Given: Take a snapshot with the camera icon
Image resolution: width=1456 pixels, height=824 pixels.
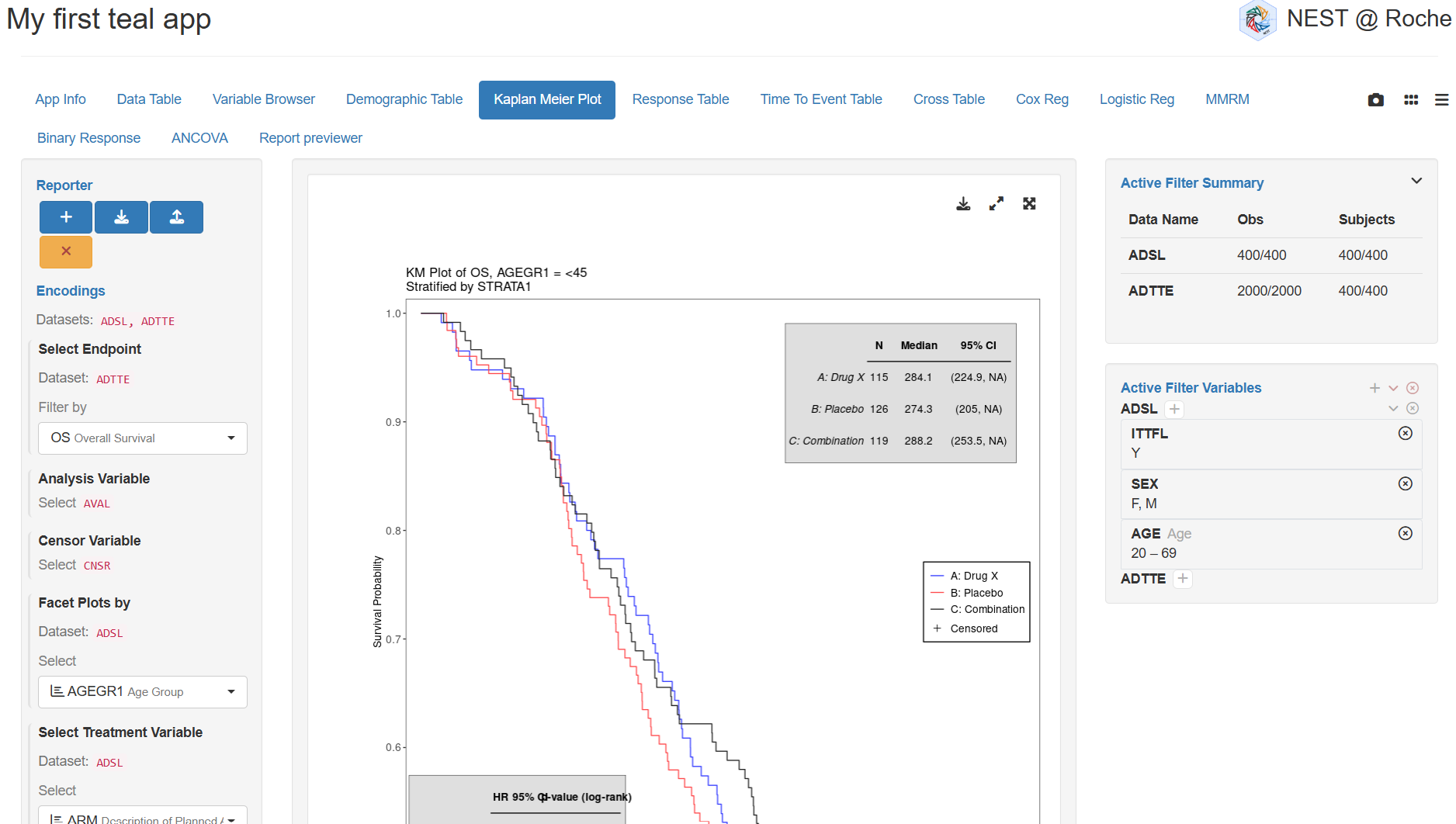Looking at the screenshot, I should coord(1375,100).
